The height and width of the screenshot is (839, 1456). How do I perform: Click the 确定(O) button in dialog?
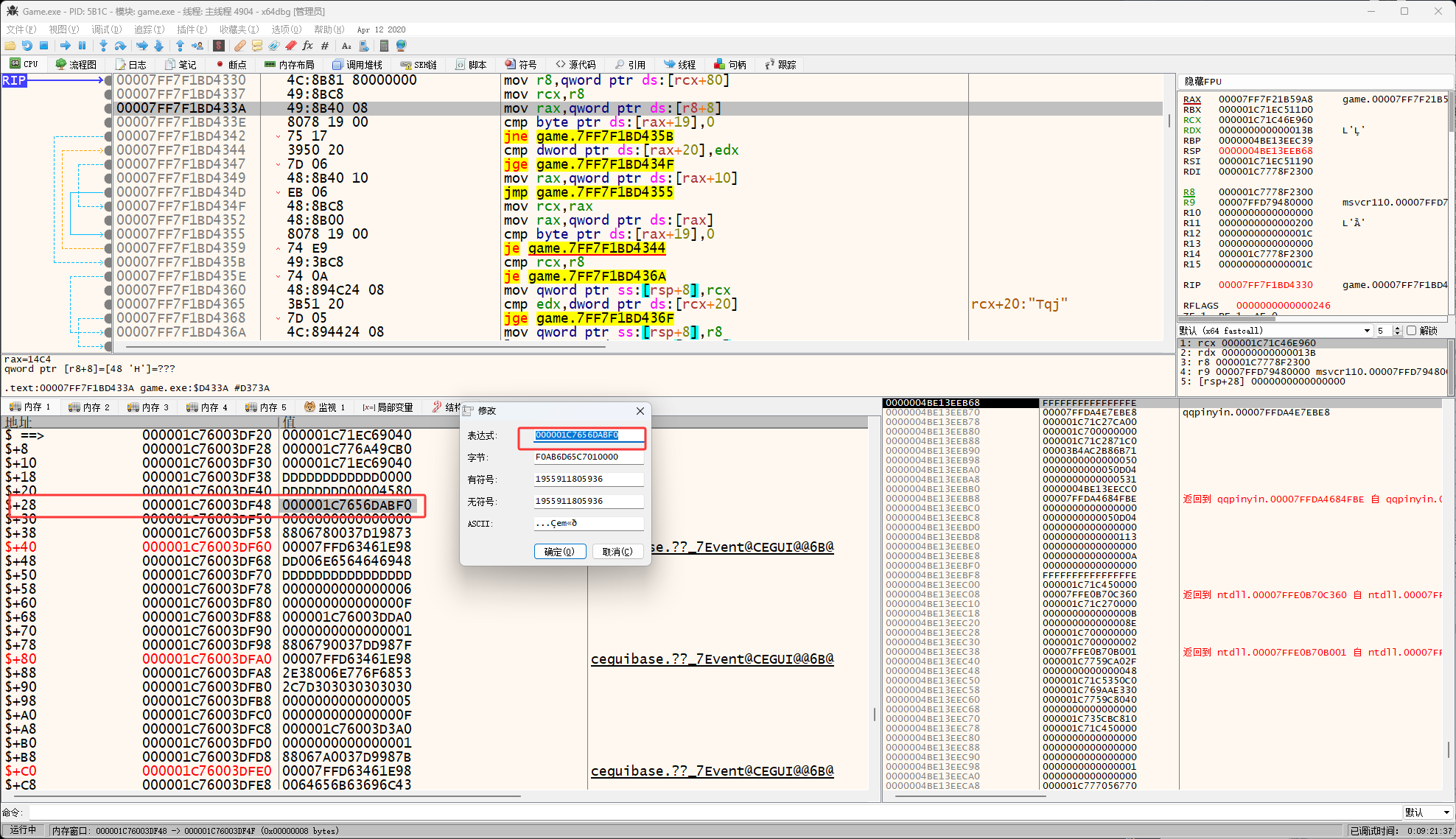pos(559,552)
